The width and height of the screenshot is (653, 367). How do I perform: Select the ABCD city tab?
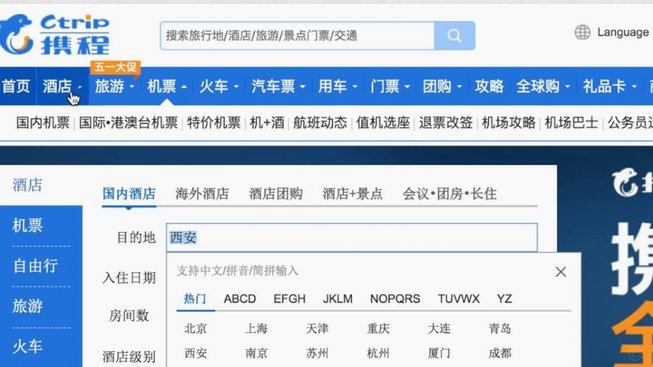(x=240, y=299)
